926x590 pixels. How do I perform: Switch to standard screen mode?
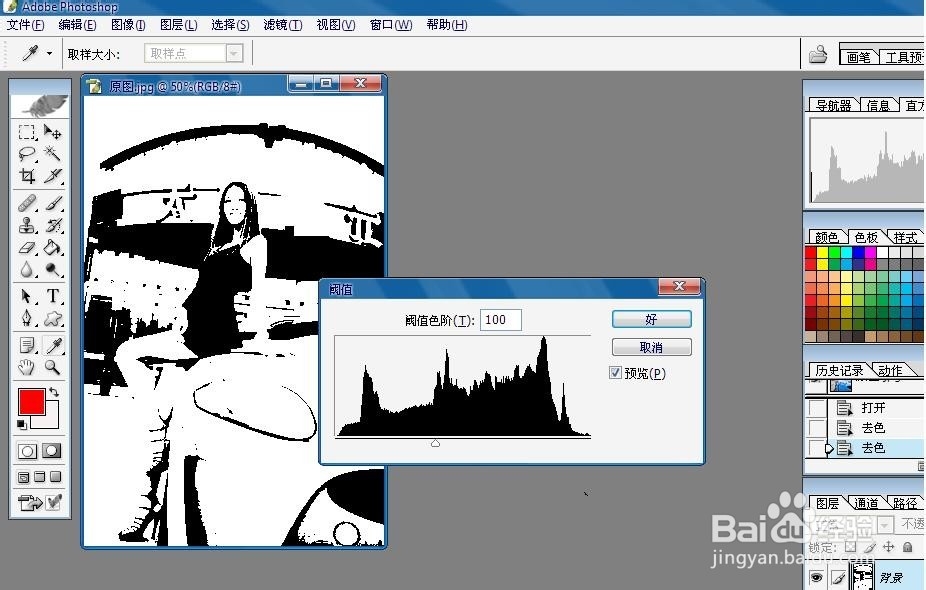(x=24, y=477)
